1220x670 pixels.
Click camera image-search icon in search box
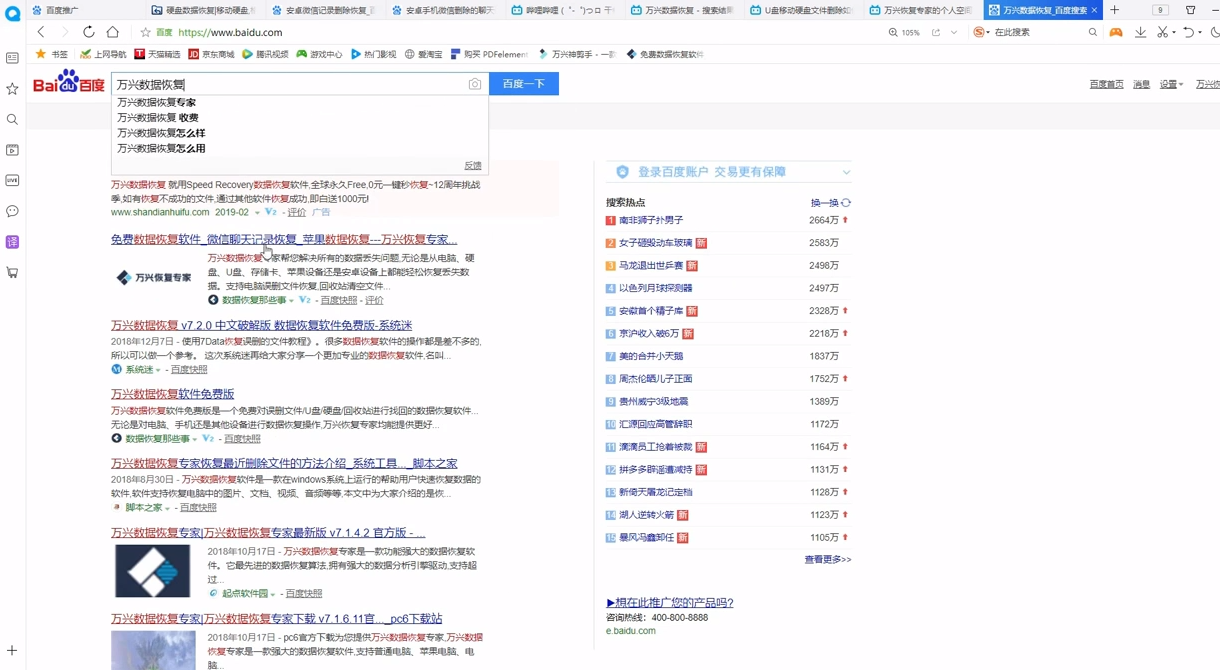pos(475,84)
